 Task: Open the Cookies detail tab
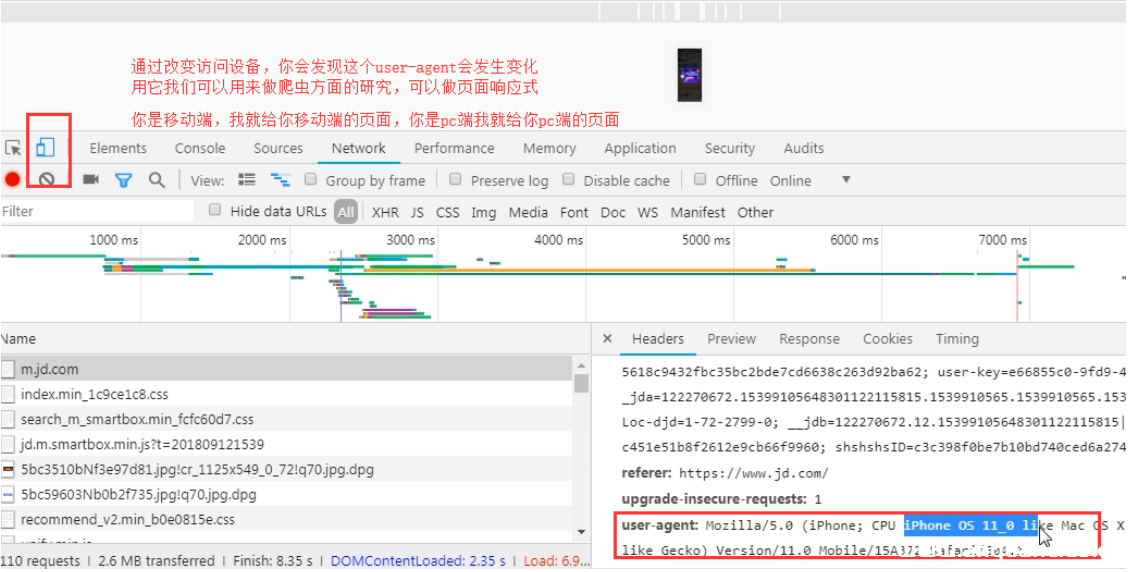(887, 339)
